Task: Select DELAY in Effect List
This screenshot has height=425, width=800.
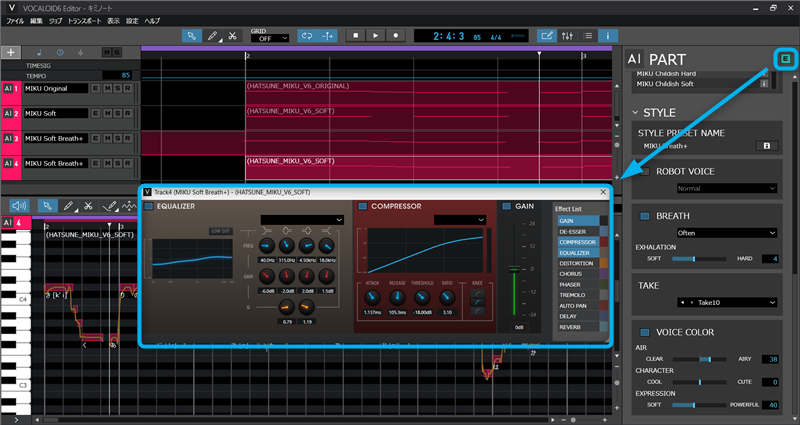Action: [579, 316]
